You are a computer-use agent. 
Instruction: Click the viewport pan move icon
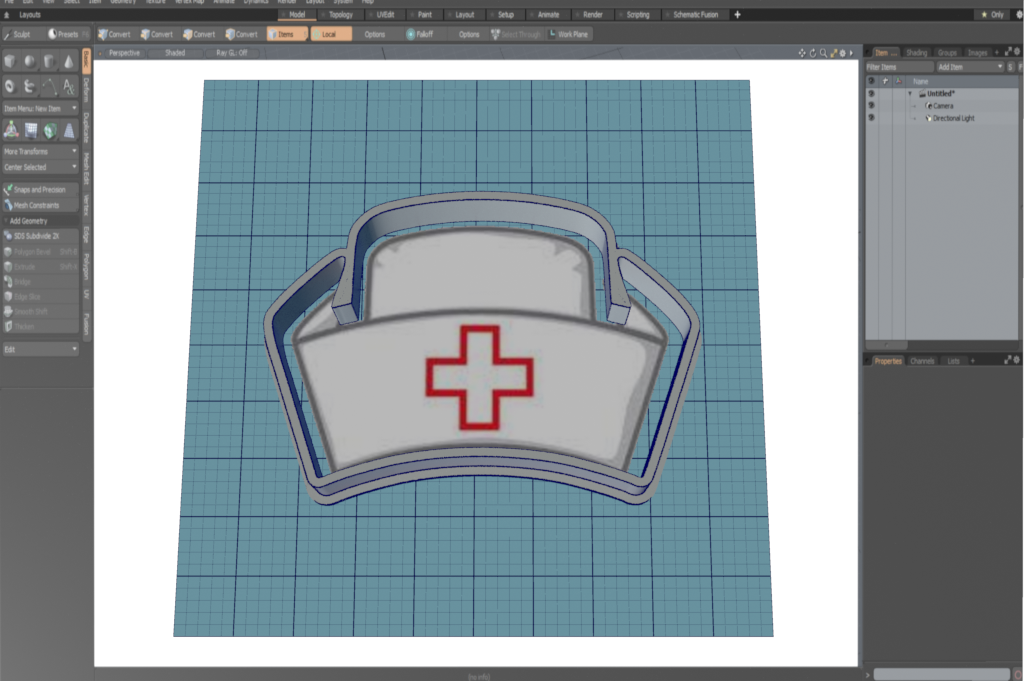tap(803, 52)
